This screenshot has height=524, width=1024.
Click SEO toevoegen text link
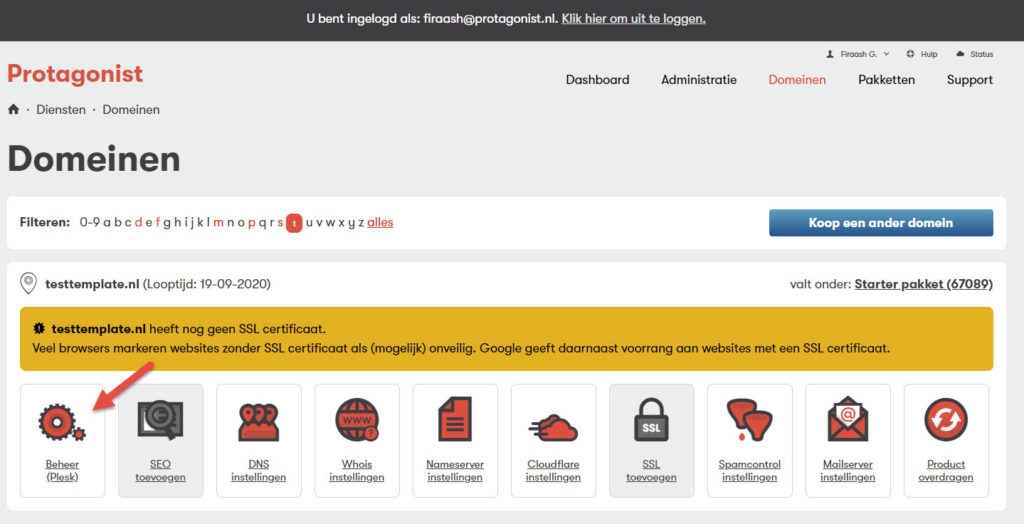coord(160,470)
